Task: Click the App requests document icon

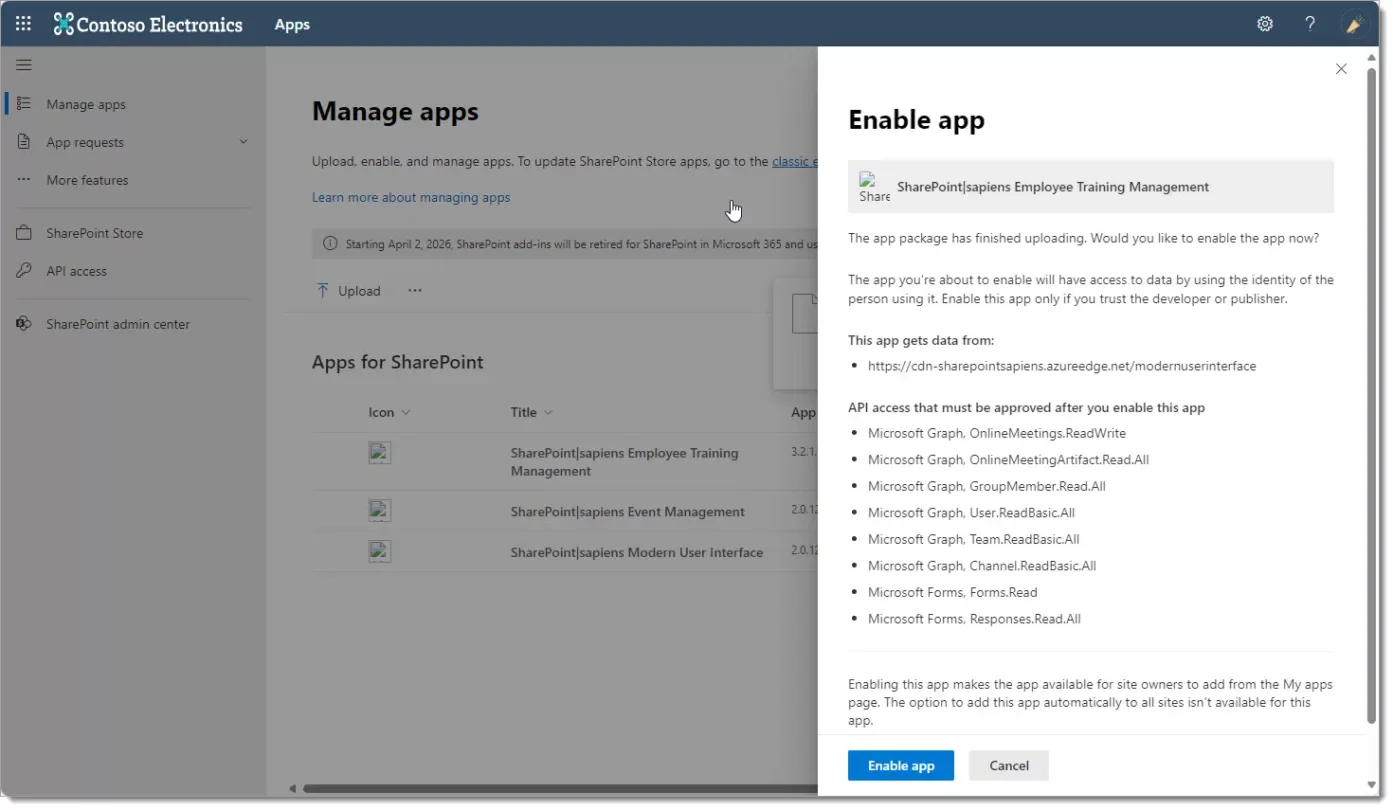Action: pyautogui.click(x=24, y=142)
